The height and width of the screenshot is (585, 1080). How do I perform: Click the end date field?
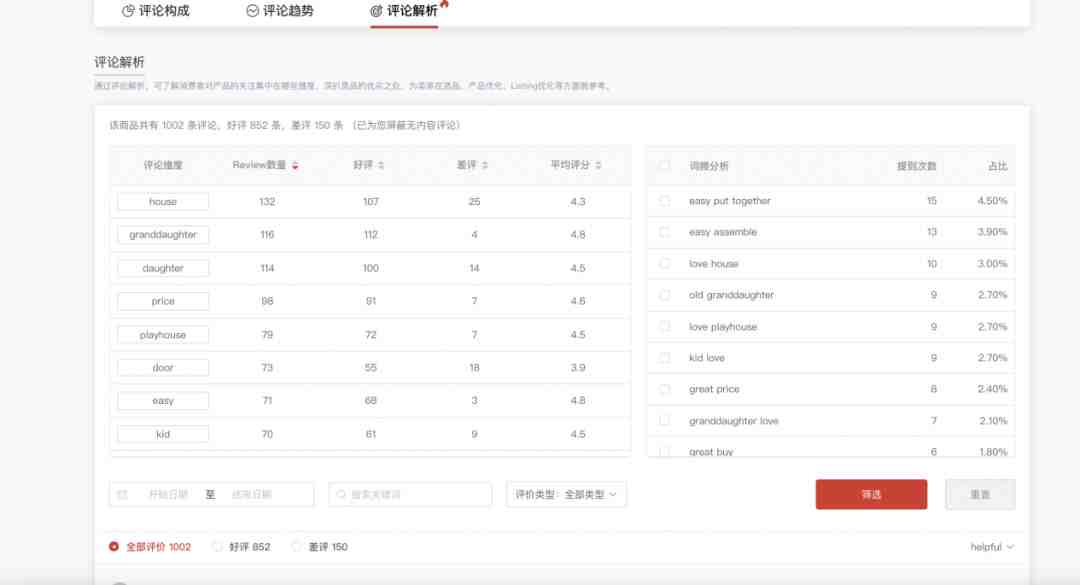[251, 495]
